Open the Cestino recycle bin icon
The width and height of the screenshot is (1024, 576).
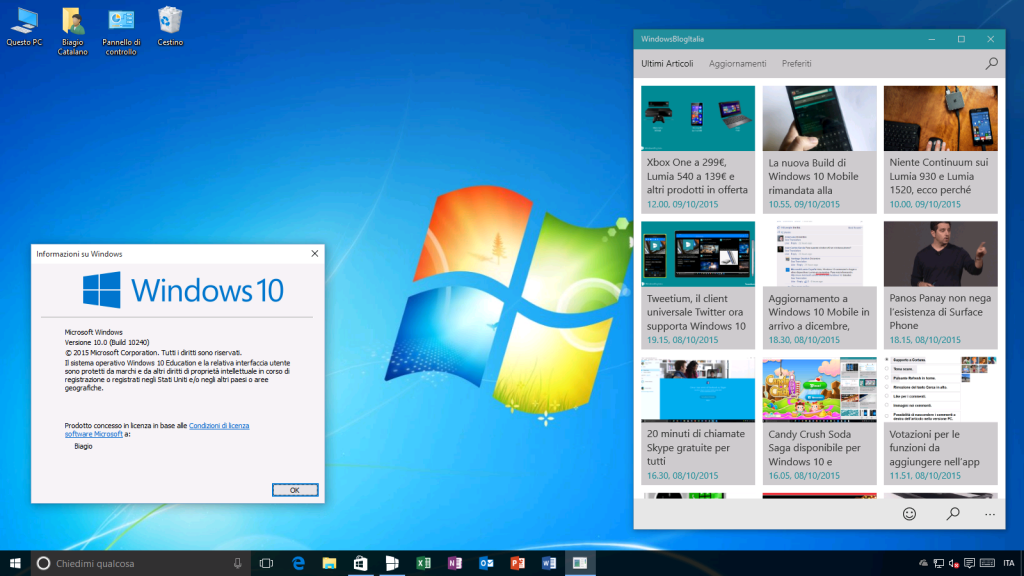[x=170, y=27]
